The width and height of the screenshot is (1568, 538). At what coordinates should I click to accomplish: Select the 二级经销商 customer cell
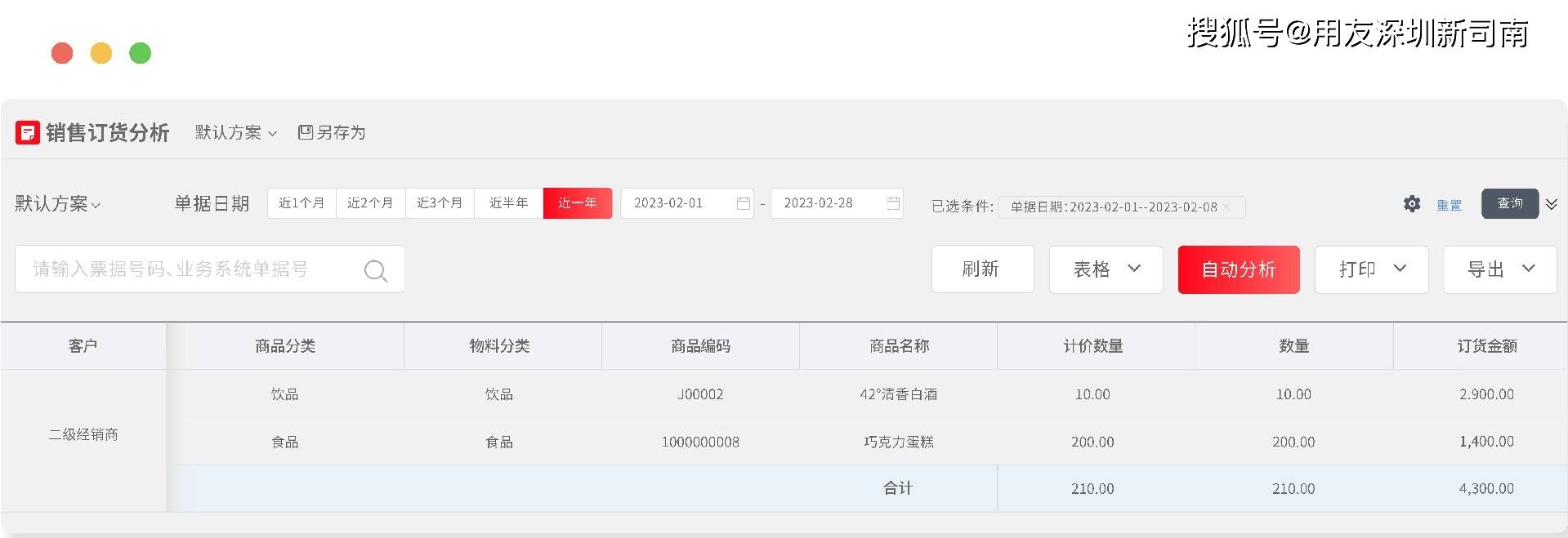[x=83, y=435]
